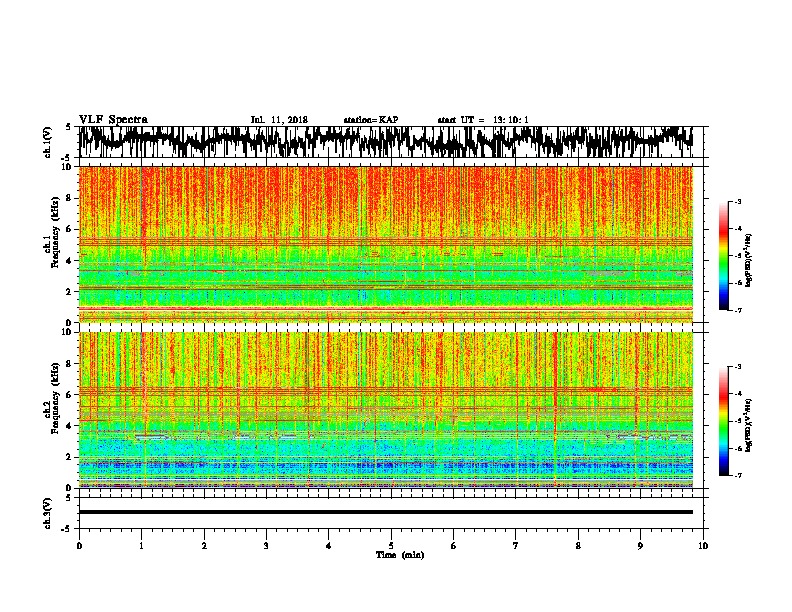Click the ch.2 spectrogram color scale bar
Screen dimensions: 792x612
coord(723,421)
